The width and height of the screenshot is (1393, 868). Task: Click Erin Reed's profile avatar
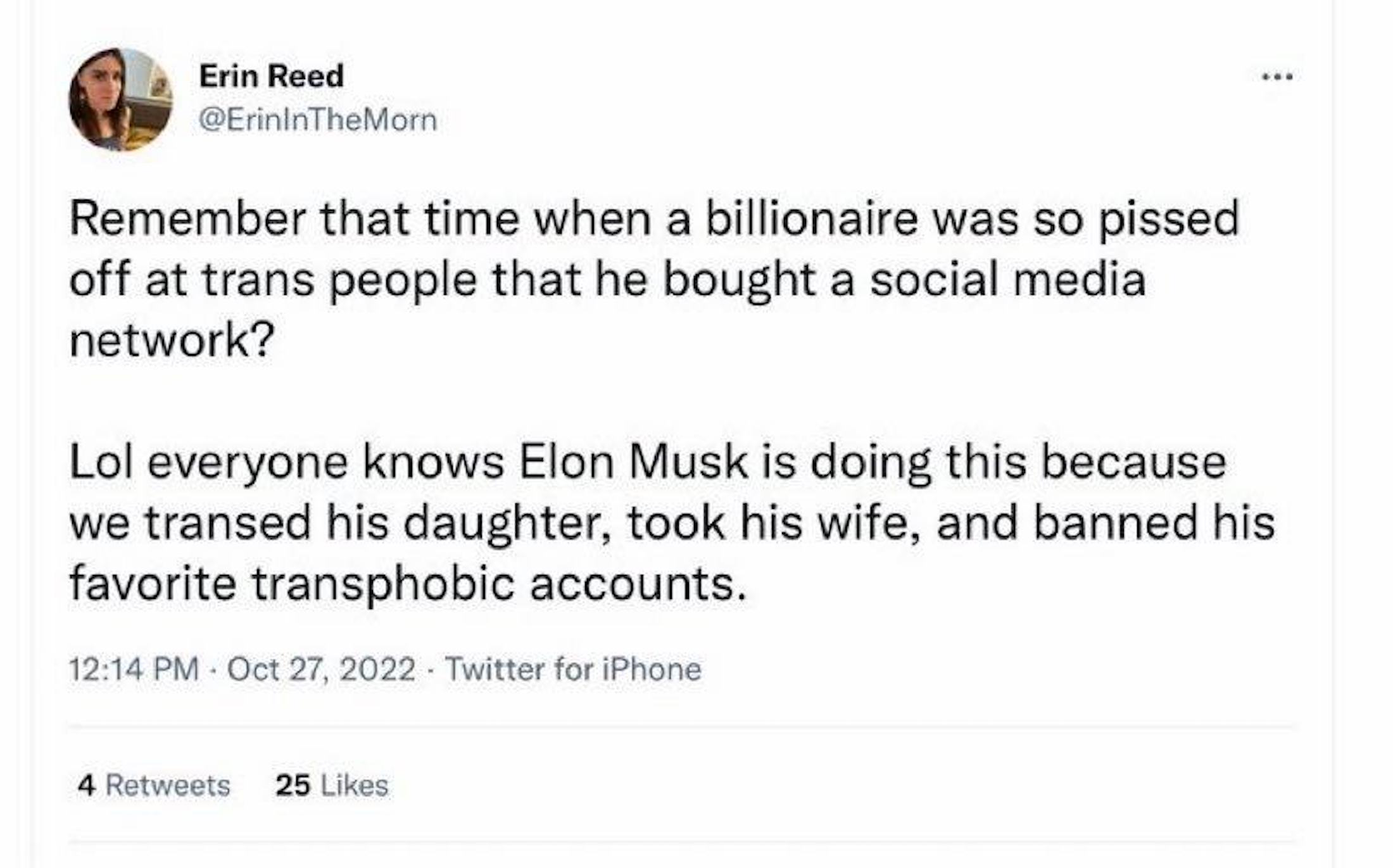click(x=120, y=99)
